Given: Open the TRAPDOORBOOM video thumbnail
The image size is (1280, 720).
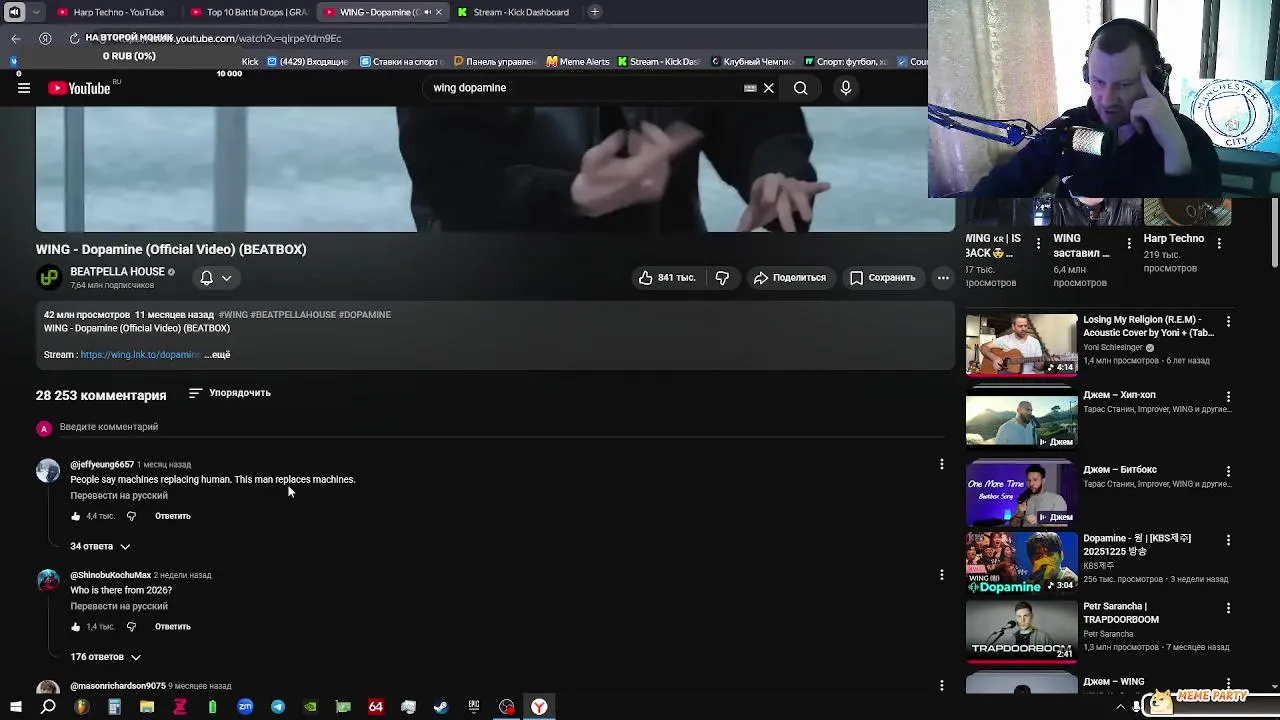Looking at the screenshot, I should pos(1021,632).
